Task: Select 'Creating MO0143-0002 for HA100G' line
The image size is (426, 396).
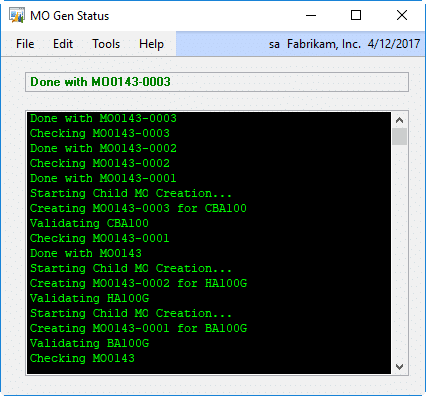Action: click(138, 283)
